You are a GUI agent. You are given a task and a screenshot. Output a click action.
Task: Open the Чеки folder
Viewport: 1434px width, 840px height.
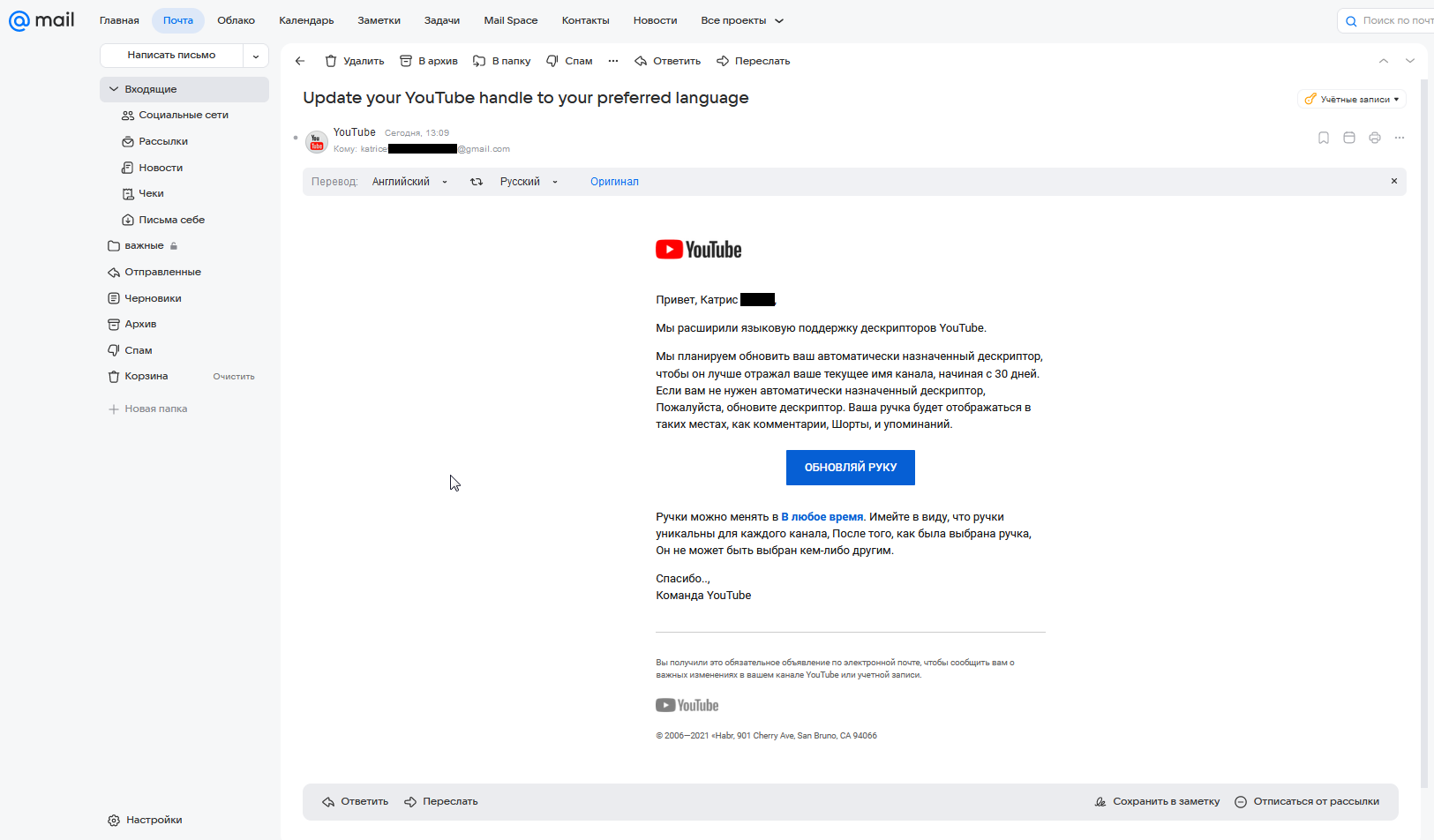(x=151, y=193)
